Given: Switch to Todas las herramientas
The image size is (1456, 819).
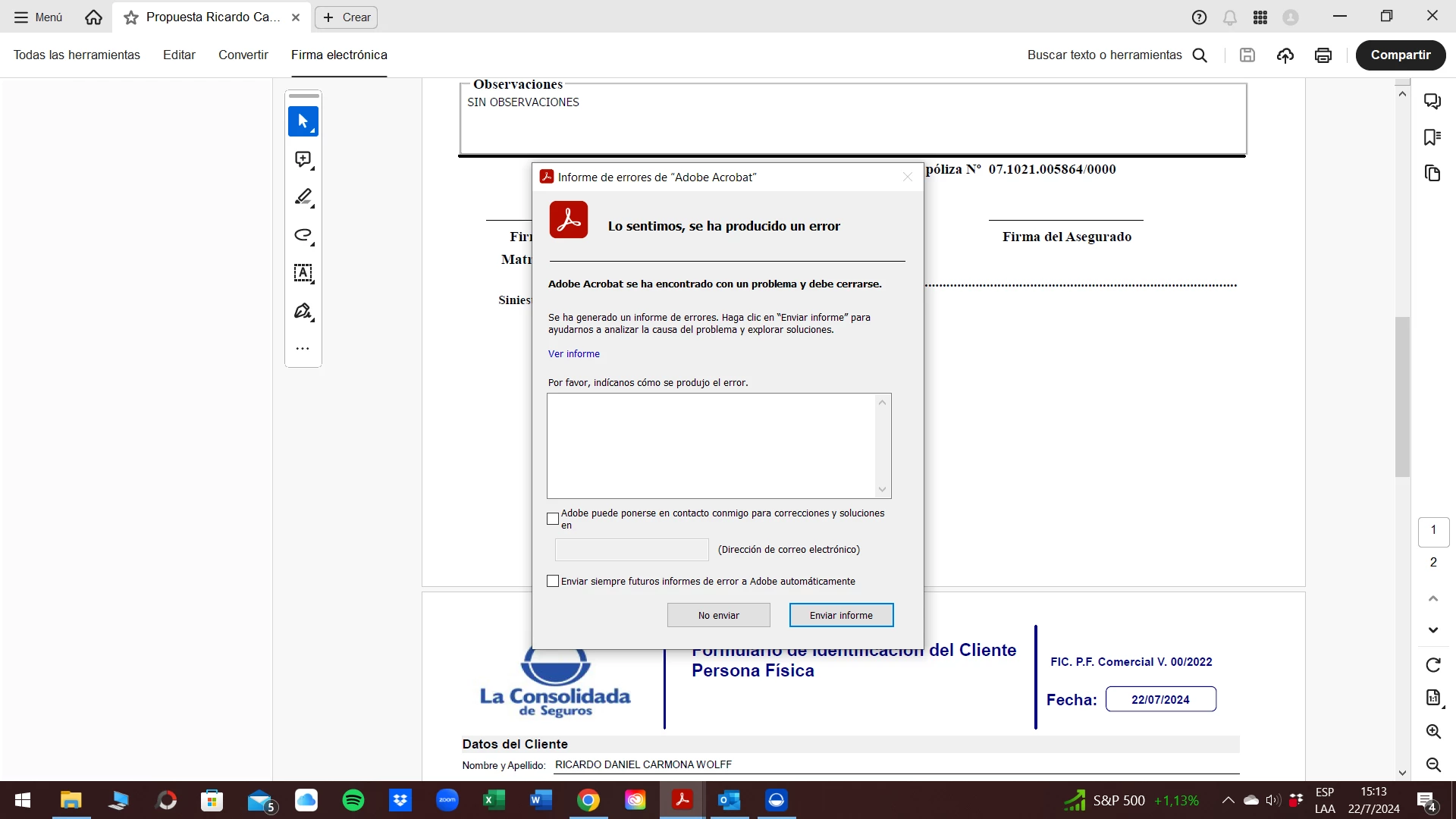Looking at the screenshot, I should pyautogui.click(x=77, y=55).
